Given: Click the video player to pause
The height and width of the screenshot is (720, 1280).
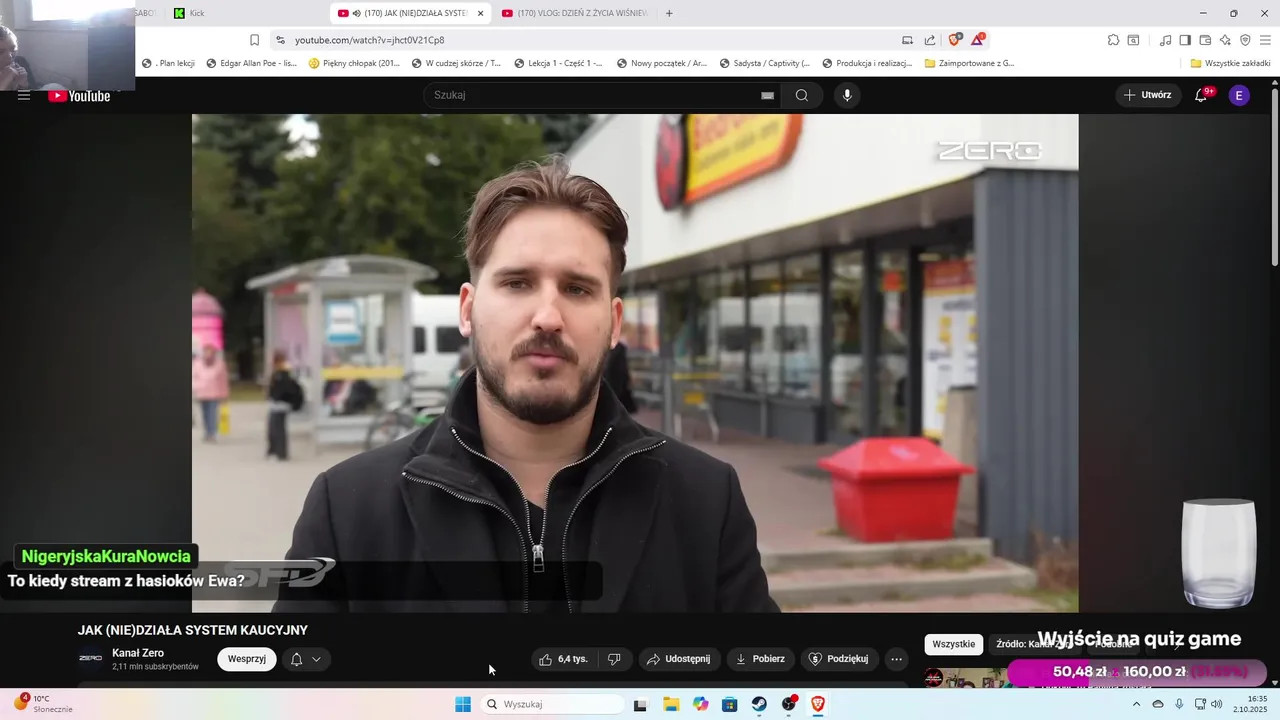Looking at the screenshot, I should coord(635,362).
